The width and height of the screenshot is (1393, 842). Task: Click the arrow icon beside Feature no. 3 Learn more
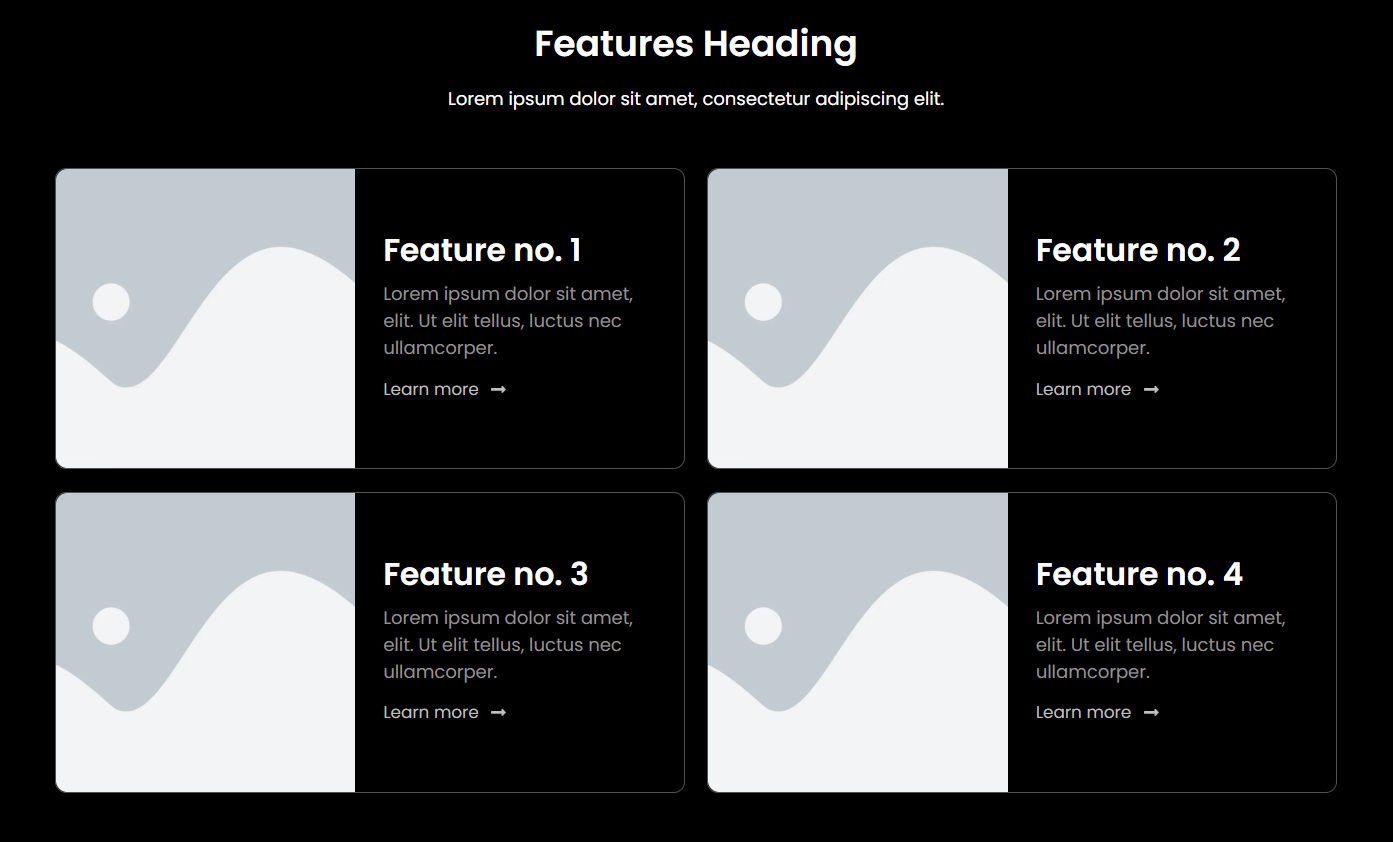pos(498,713)
